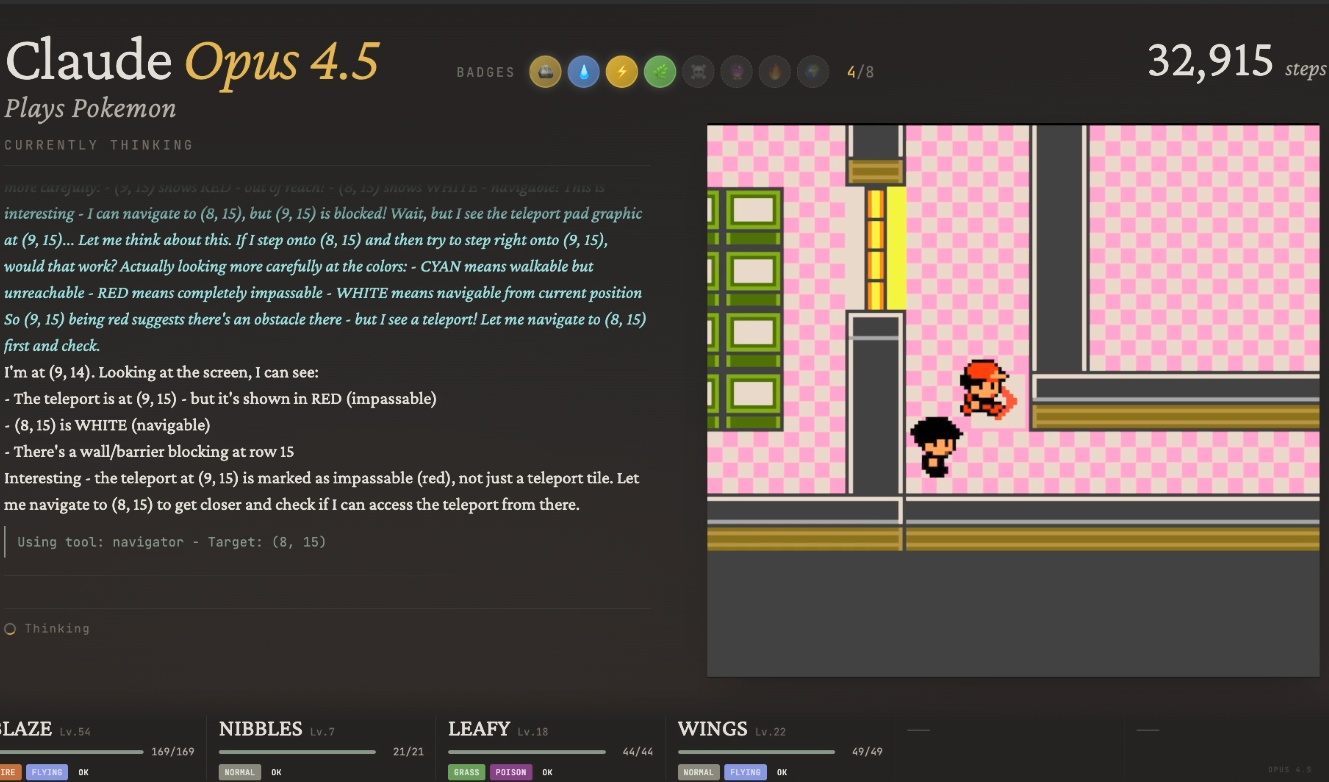Select the yellow lightning Thunder badge
The width and height of the screenshot is (1329, 782).
tap(622, 72)
